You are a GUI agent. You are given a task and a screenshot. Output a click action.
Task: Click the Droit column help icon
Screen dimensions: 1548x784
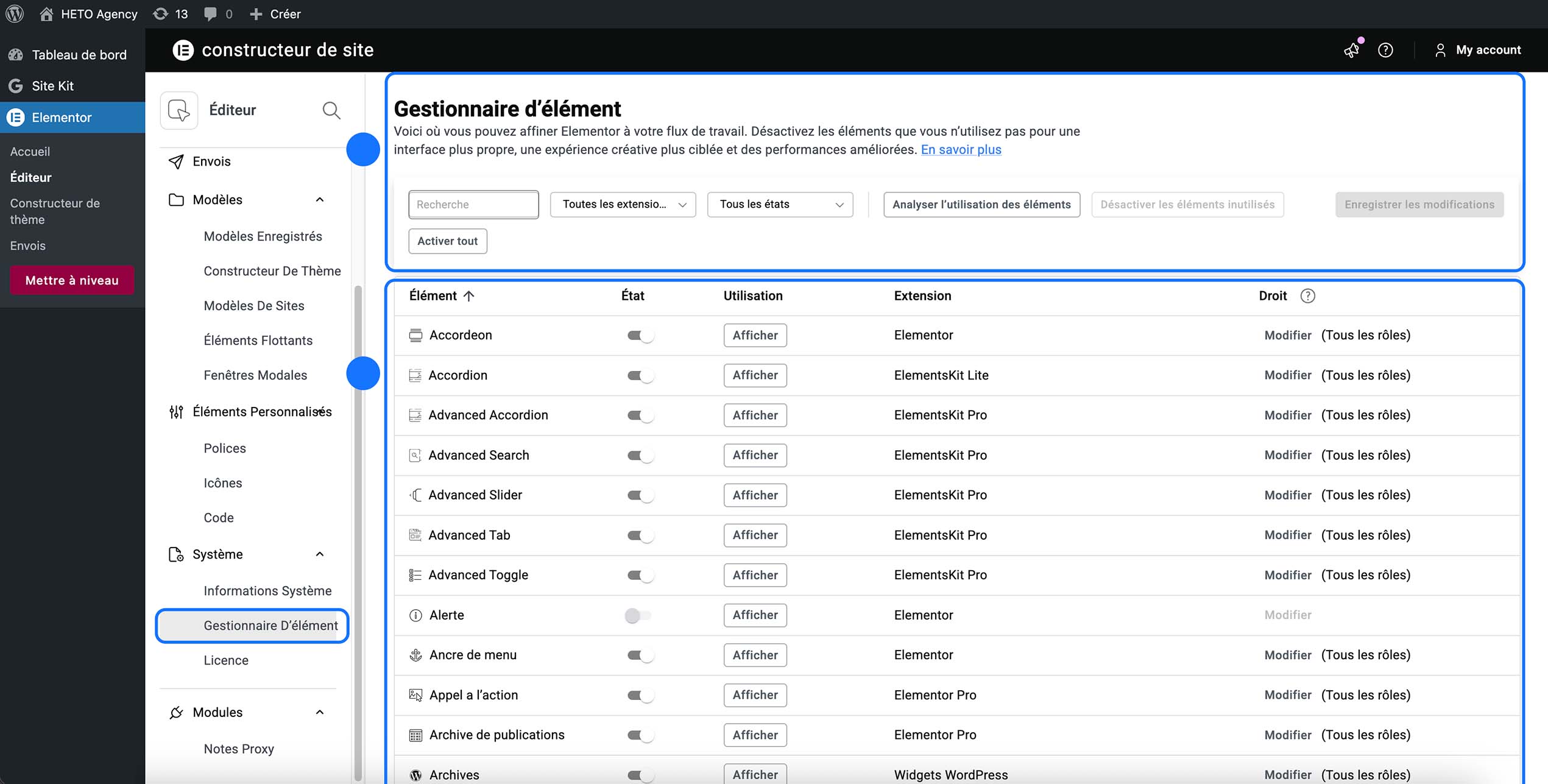(1307, 295)
